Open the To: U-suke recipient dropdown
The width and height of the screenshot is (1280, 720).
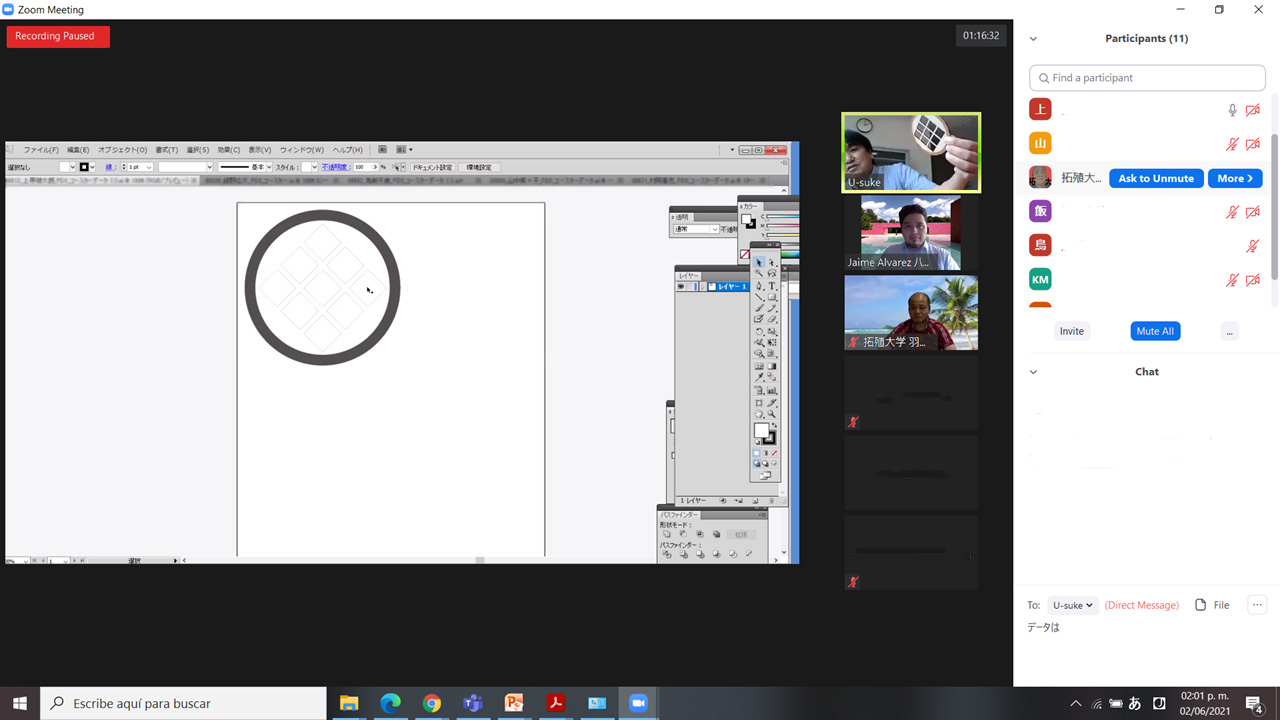[x=1072, y=605]
